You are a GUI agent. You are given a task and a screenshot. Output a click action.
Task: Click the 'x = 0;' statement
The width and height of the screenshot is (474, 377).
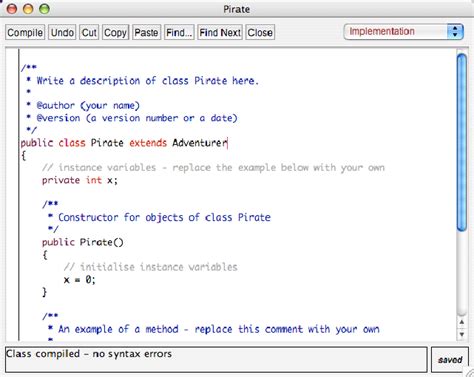(79, 279)
